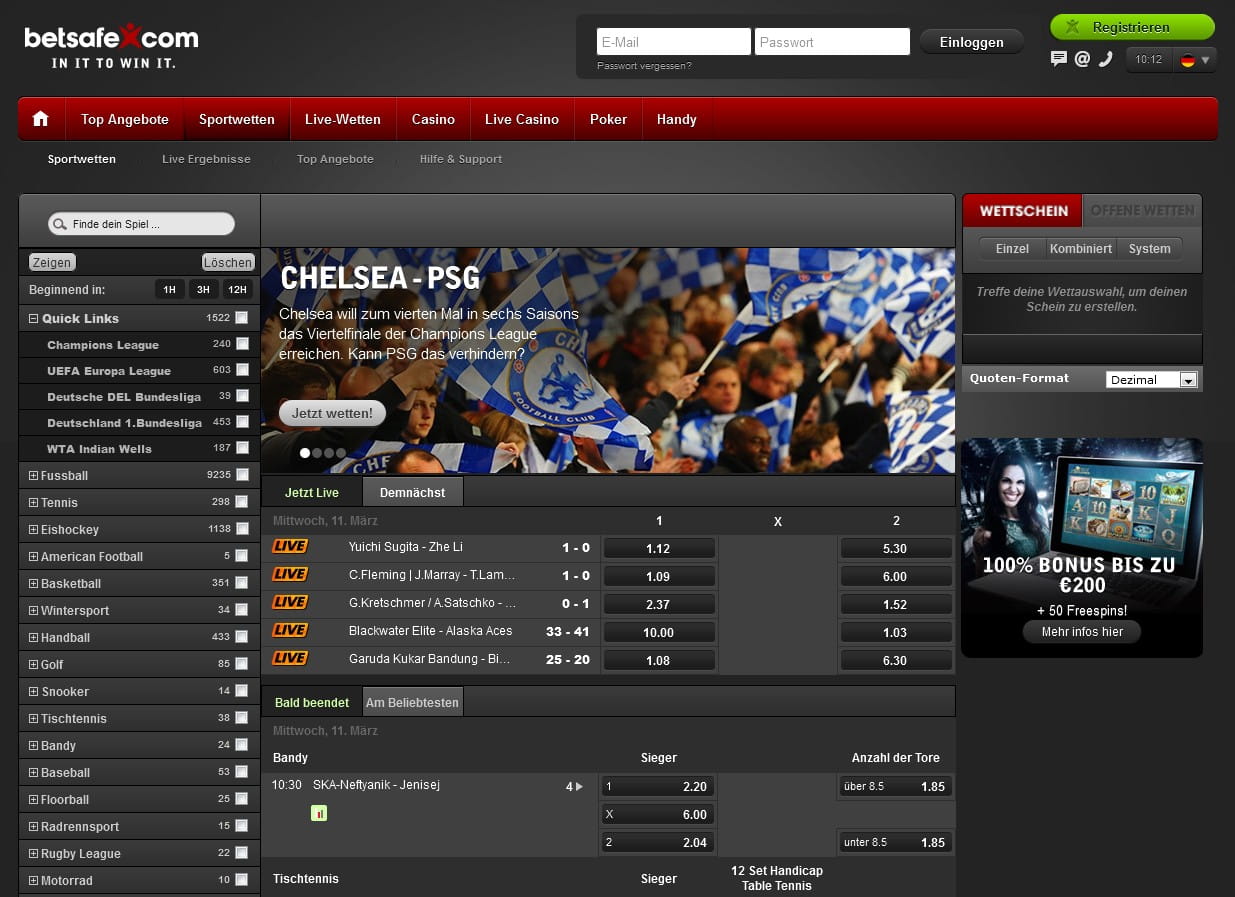This screenshot has height=897, width=1235.
Task: Switch to the Am Beliebtesten tab
Action: point(412,702)
